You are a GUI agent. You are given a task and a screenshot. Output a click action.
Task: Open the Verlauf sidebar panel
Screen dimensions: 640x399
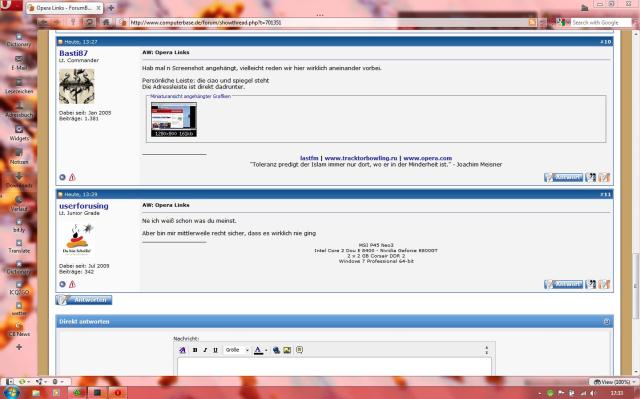[x=19, y=204]
